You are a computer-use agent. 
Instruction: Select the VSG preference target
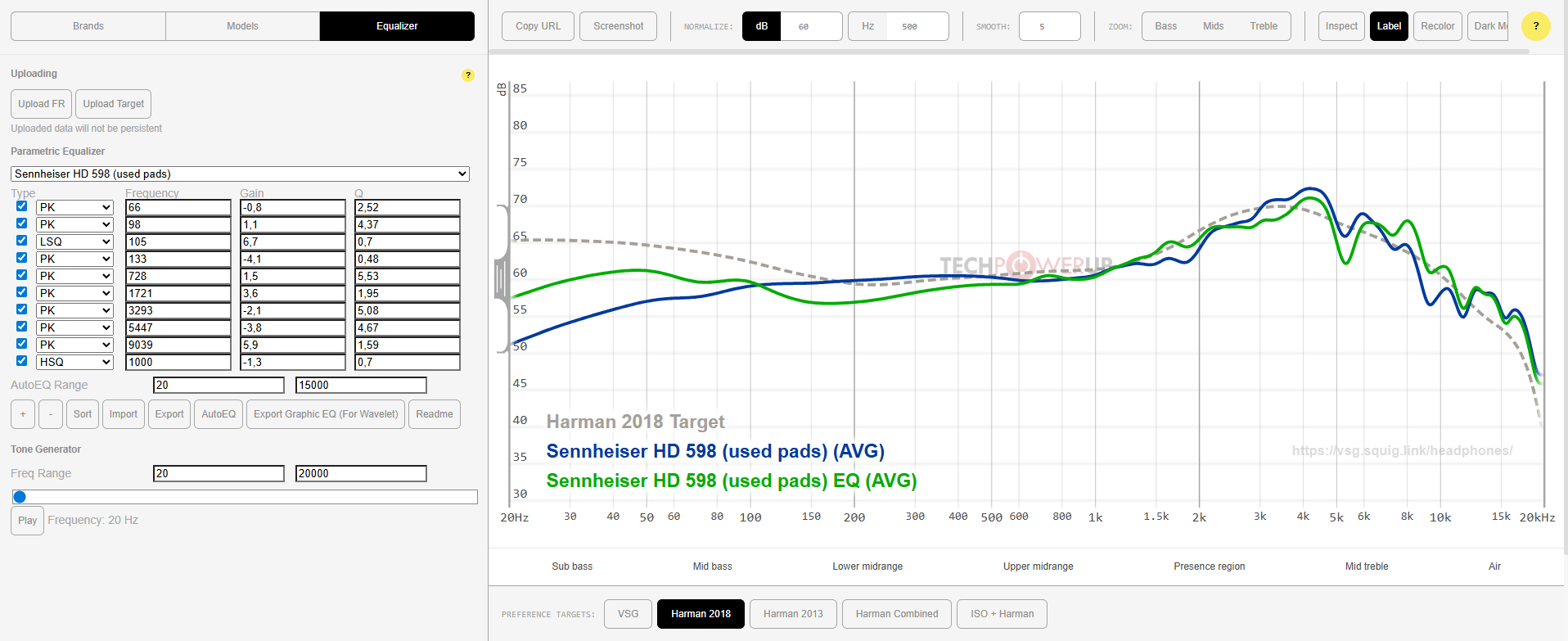tap(628, 614)
